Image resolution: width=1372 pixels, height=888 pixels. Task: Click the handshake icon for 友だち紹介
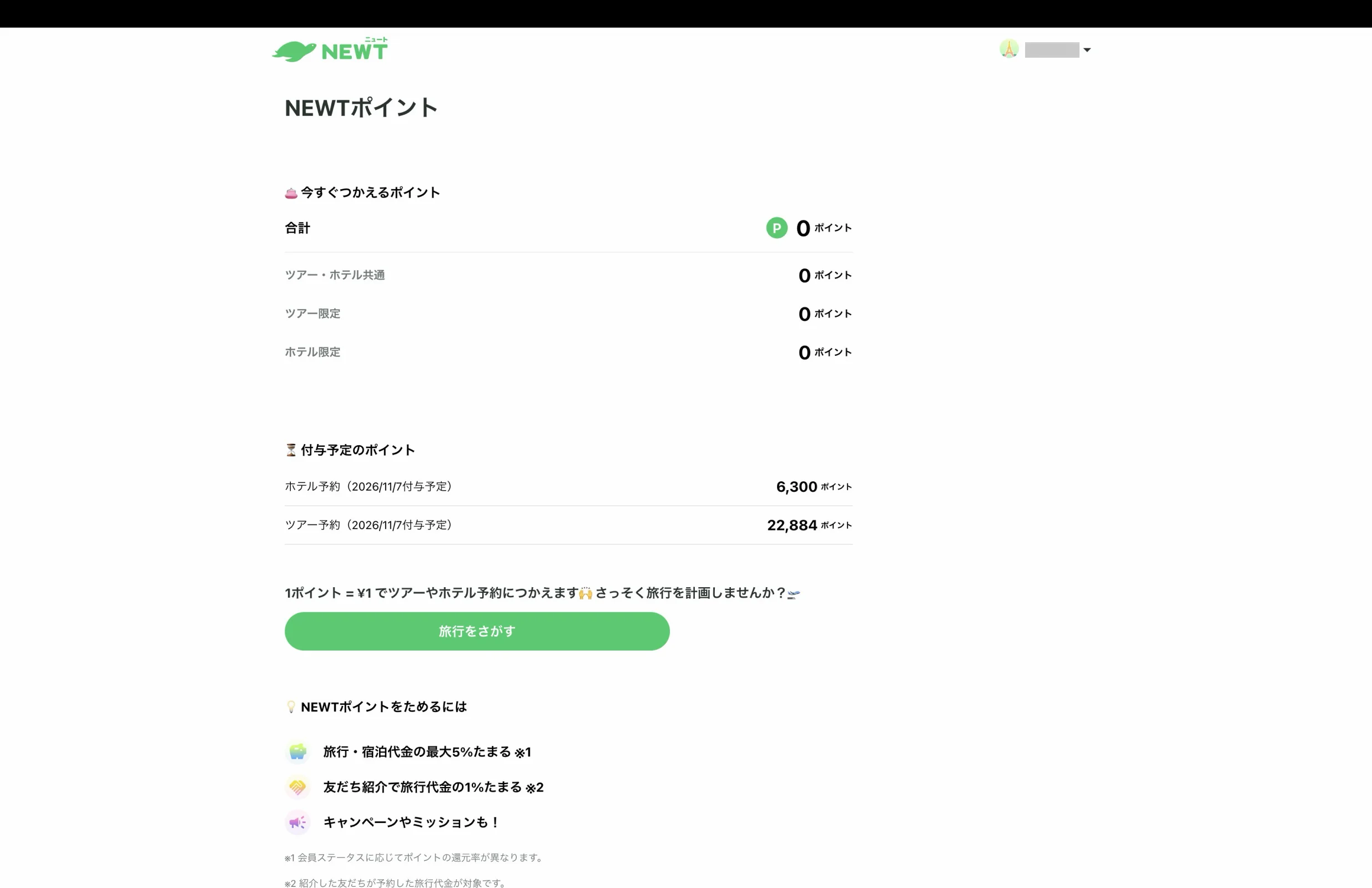coord(297,787)
